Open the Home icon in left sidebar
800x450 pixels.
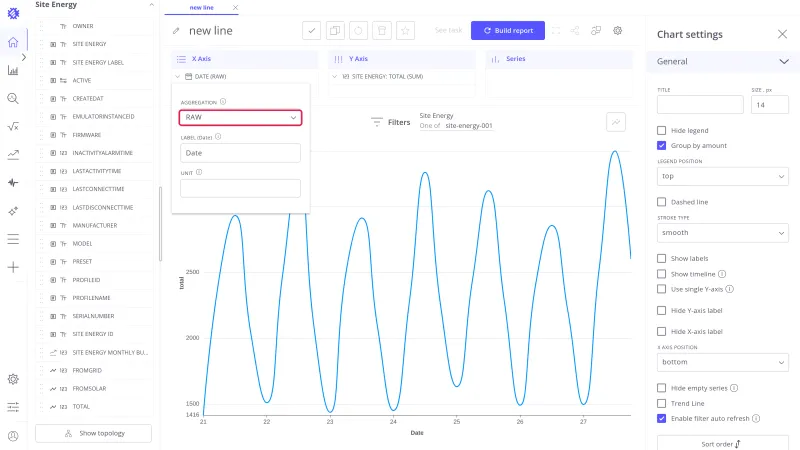click(x=13, y=42)
